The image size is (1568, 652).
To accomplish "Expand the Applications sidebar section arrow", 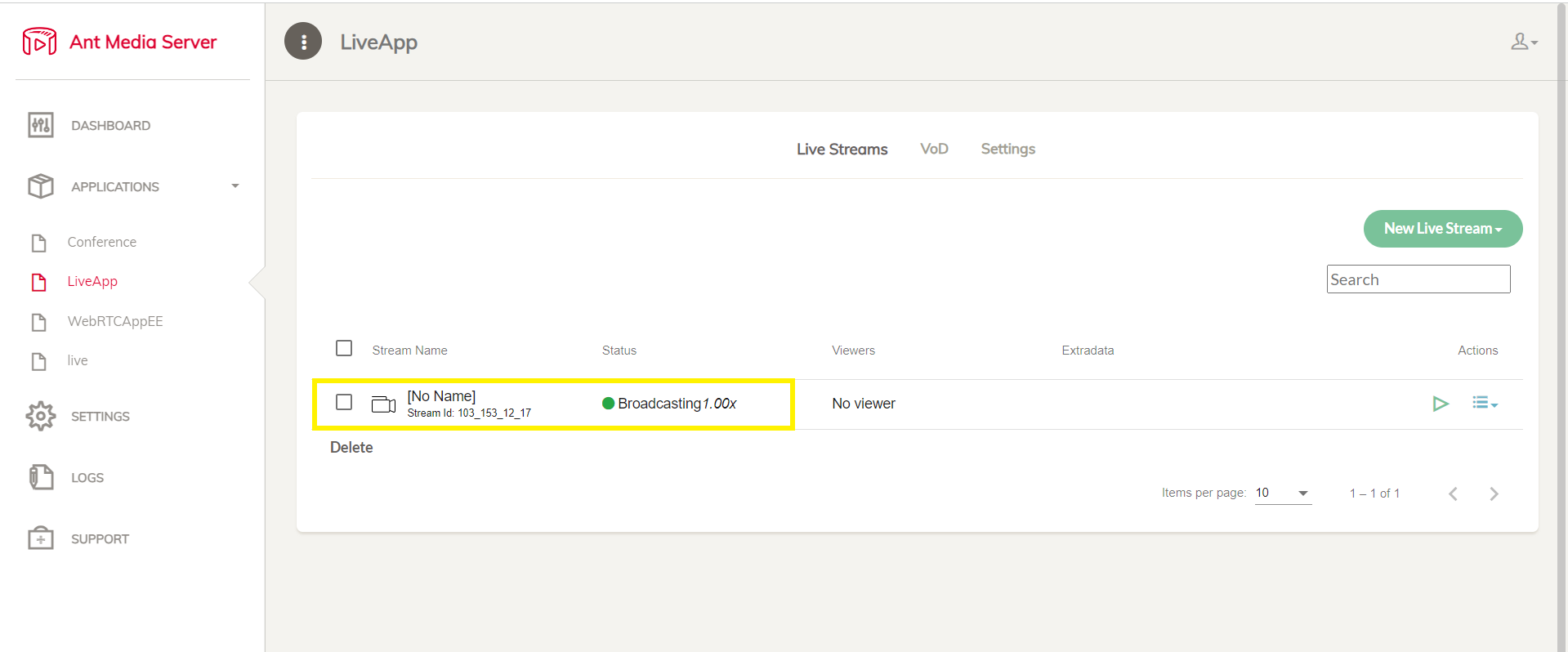I will click(x=235, y=186).
